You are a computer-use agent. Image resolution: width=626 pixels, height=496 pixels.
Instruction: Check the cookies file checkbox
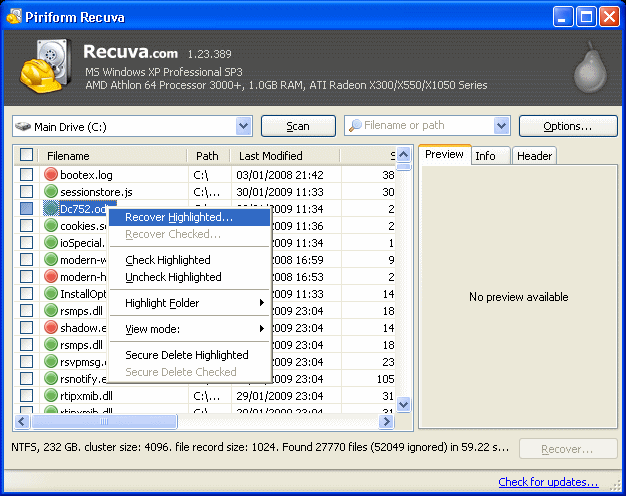pyautogui.click(x=26, y=226)
